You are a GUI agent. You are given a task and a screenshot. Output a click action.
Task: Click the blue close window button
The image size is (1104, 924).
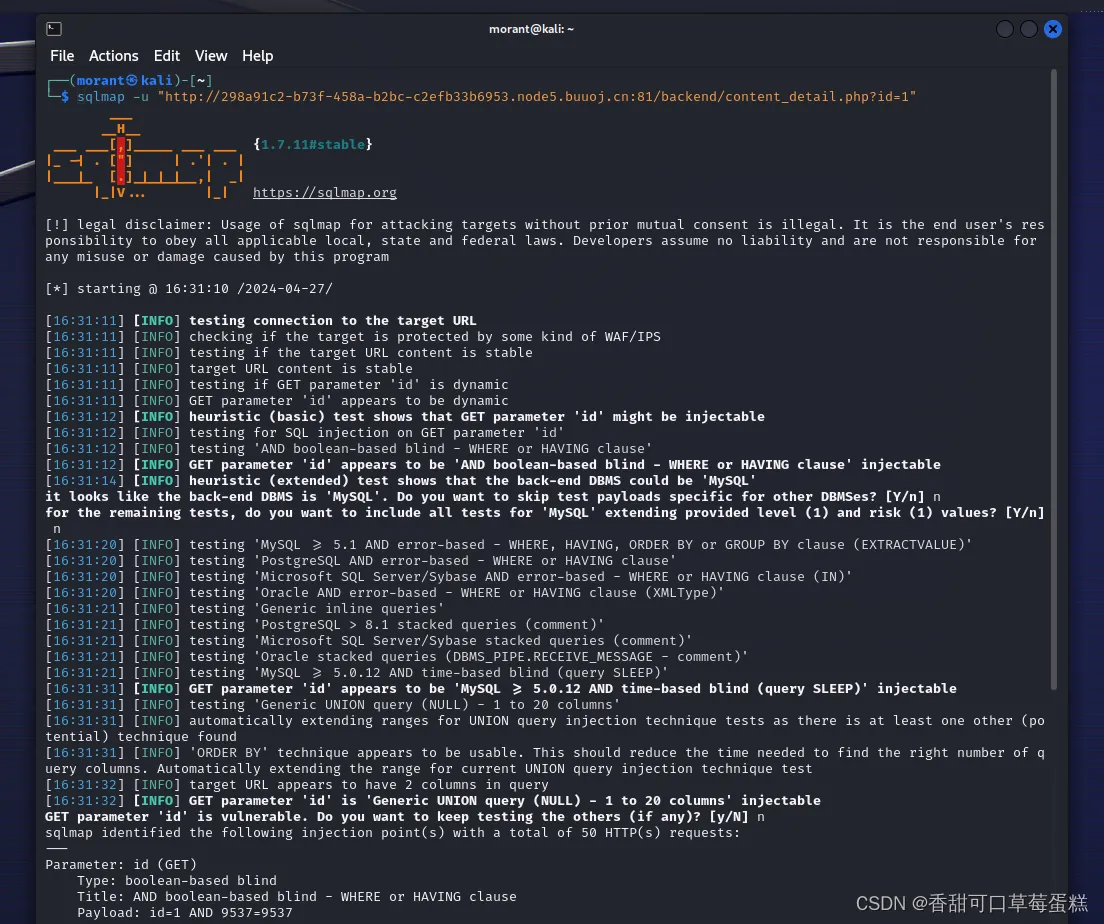pyautogui.click(x=1053, y=29)
